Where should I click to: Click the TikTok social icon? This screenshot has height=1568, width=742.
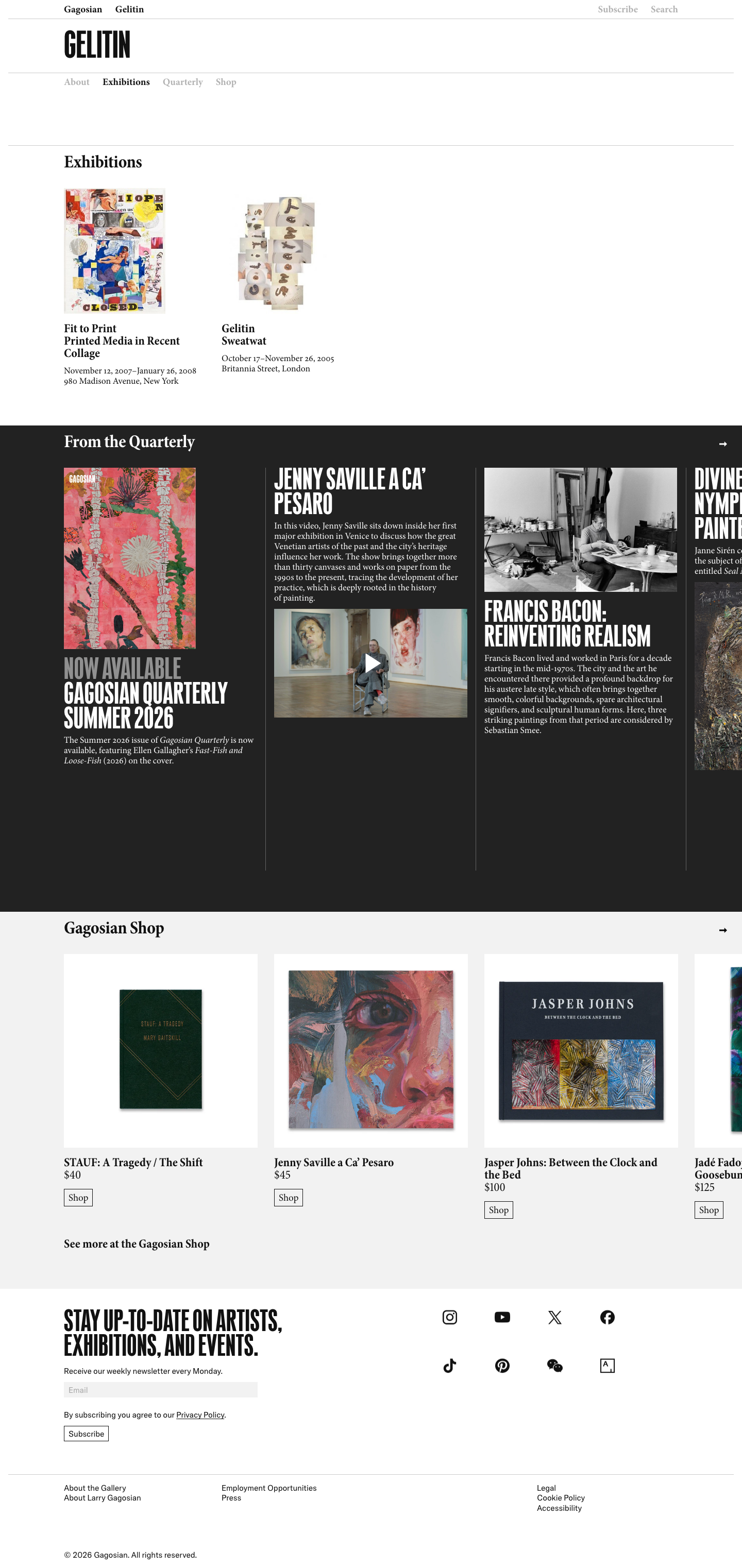pyautogui.click(x=450, y=1366)
